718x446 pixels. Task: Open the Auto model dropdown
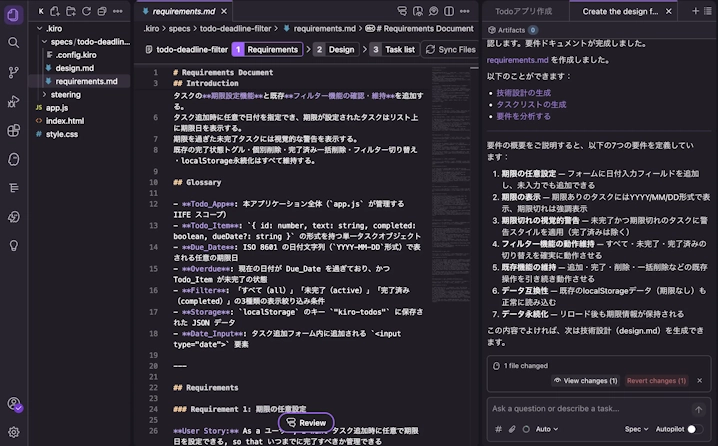click(x=547, y=429)
